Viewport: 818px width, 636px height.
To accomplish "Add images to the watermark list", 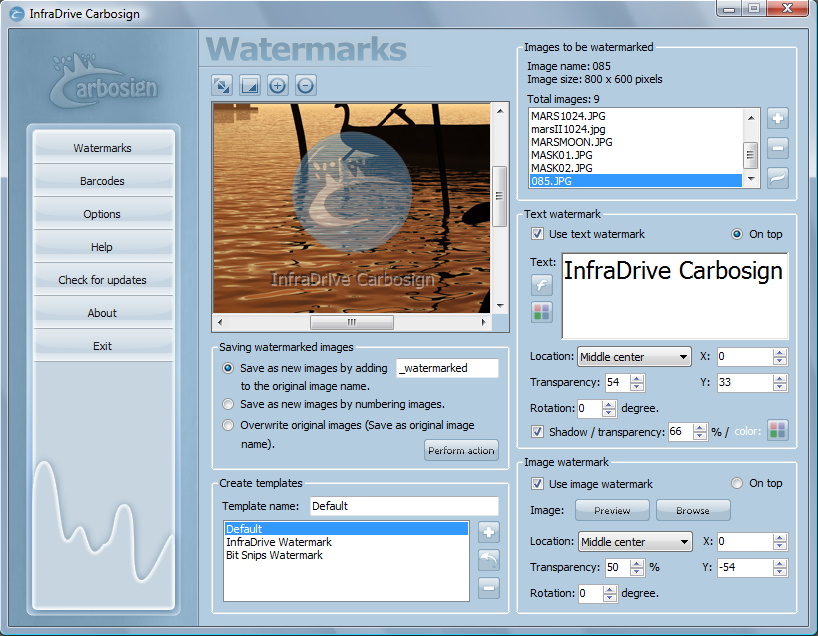I will coord(777,118).
